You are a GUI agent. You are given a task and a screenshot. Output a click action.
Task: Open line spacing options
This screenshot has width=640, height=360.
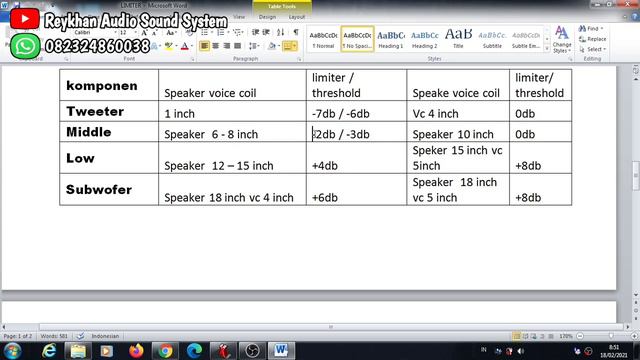(254, 46)
